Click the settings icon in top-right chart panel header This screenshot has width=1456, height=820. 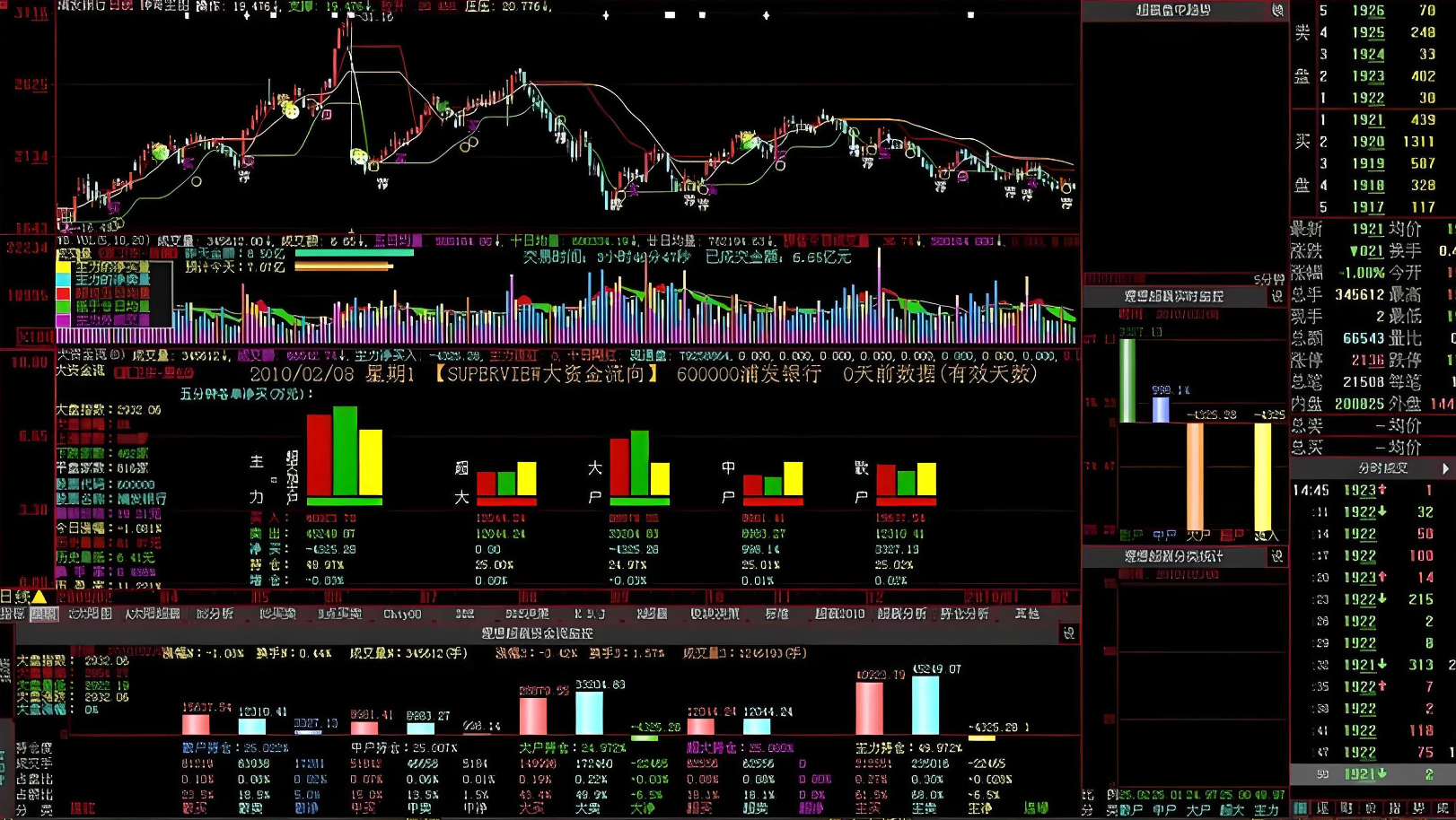click(1277, 11)
